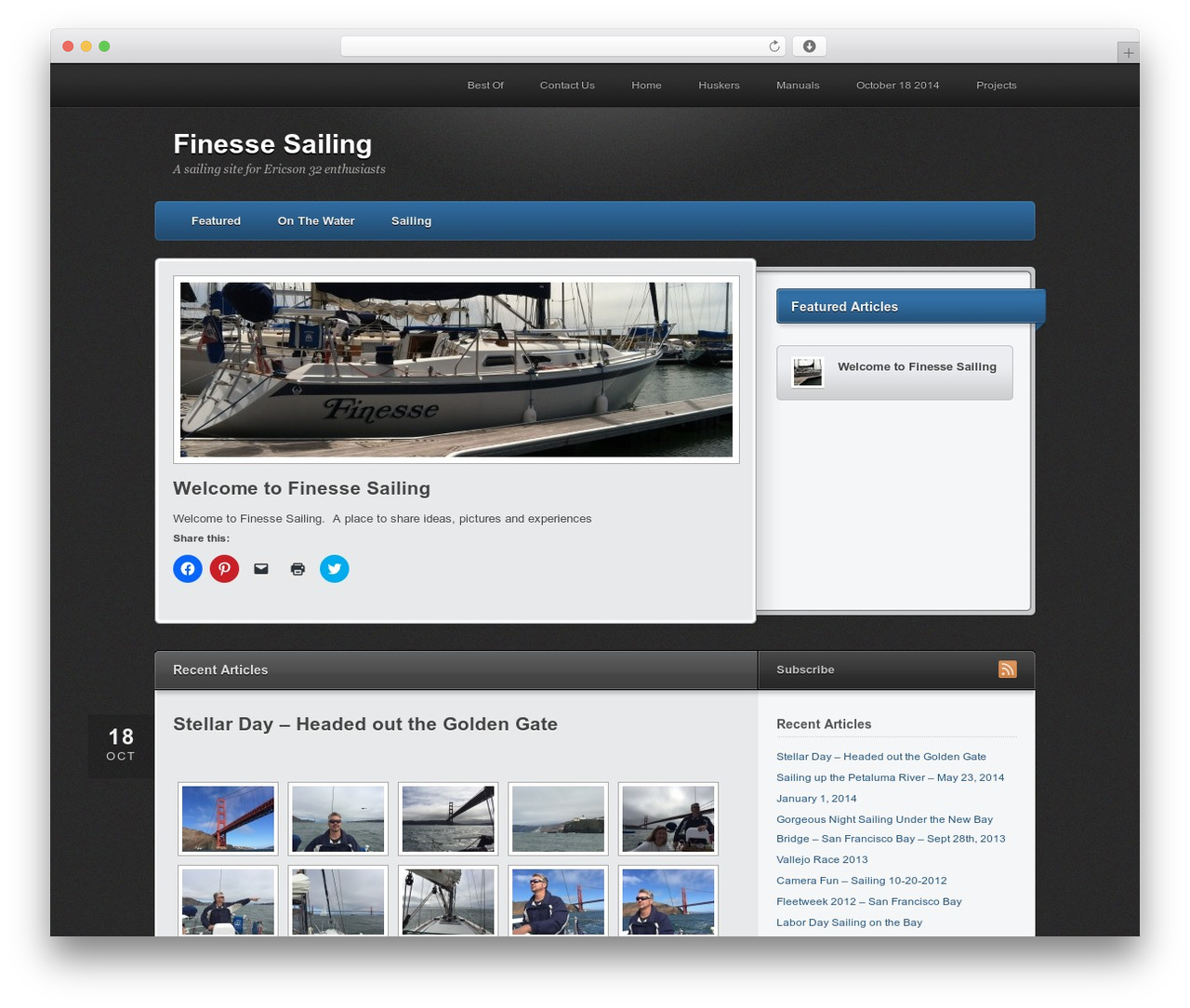Open the Projects menu item

click(996, 86)
